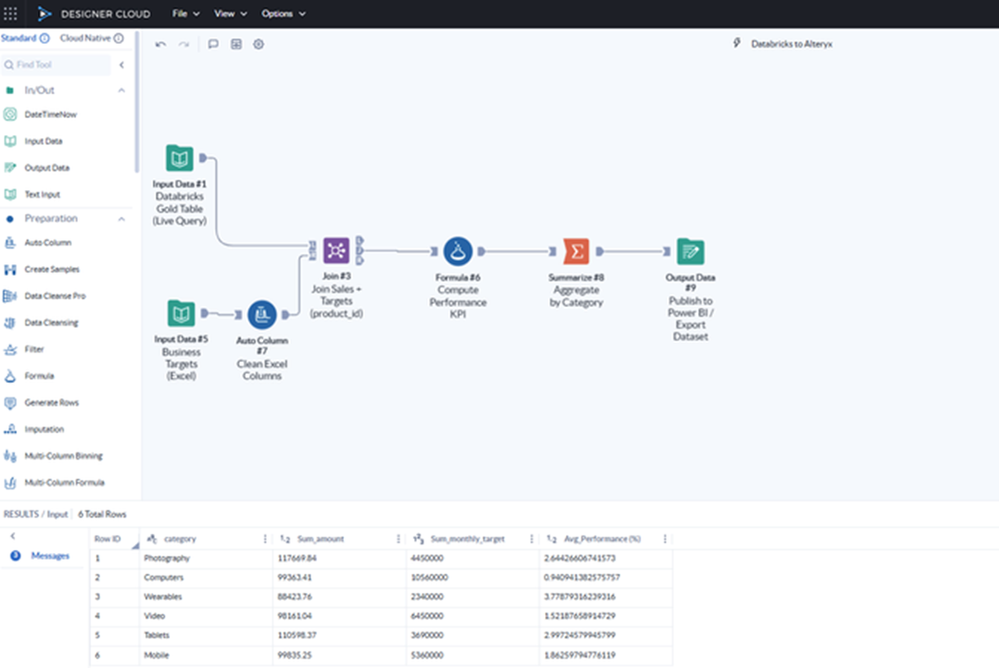The height and width of the screenshot is (668, 999).
Task: Click the info icon next to Cloud Native
Action: 119,38
